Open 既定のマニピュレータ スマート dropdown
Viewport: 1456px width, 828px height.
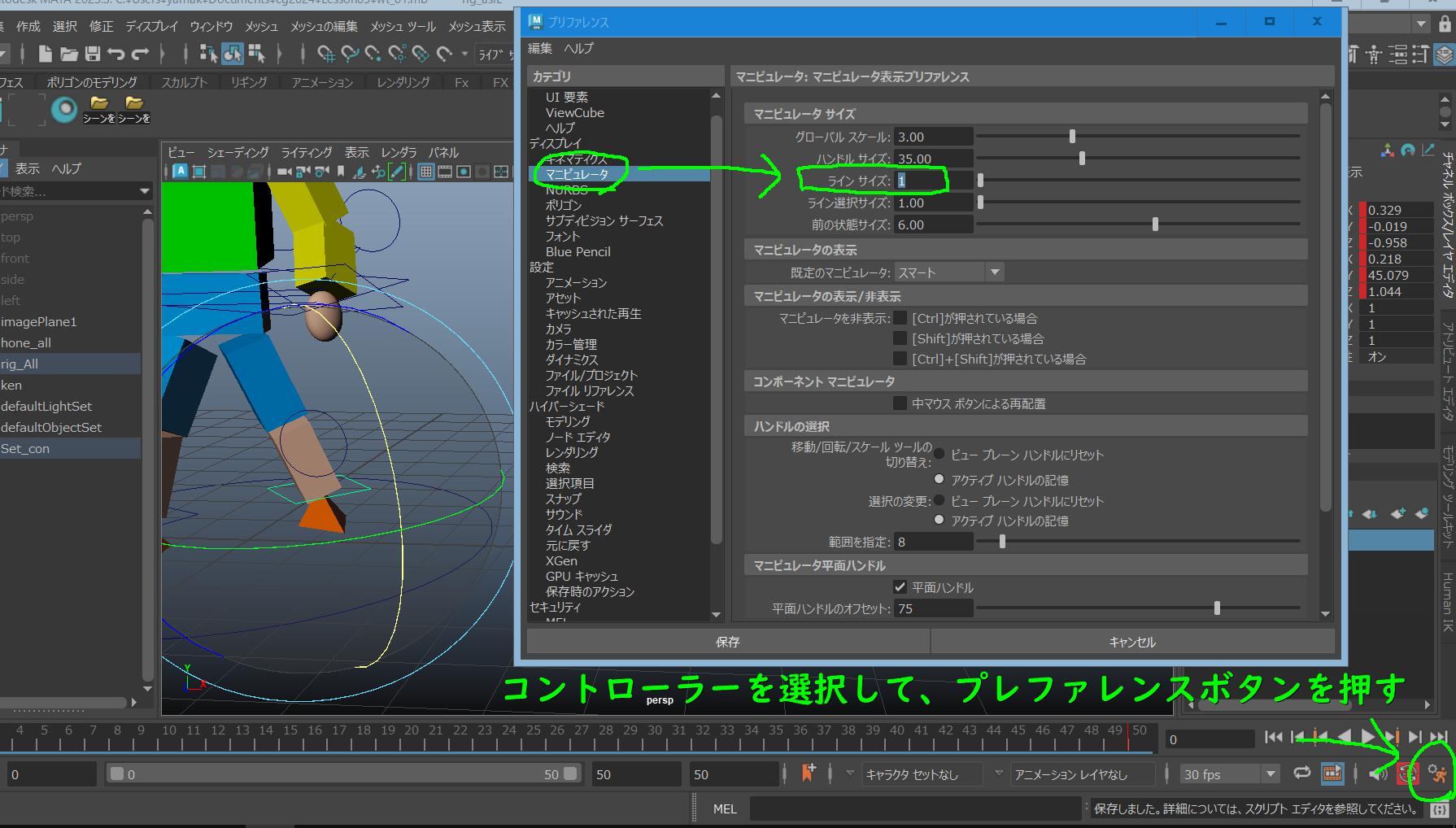click(949, 272)
